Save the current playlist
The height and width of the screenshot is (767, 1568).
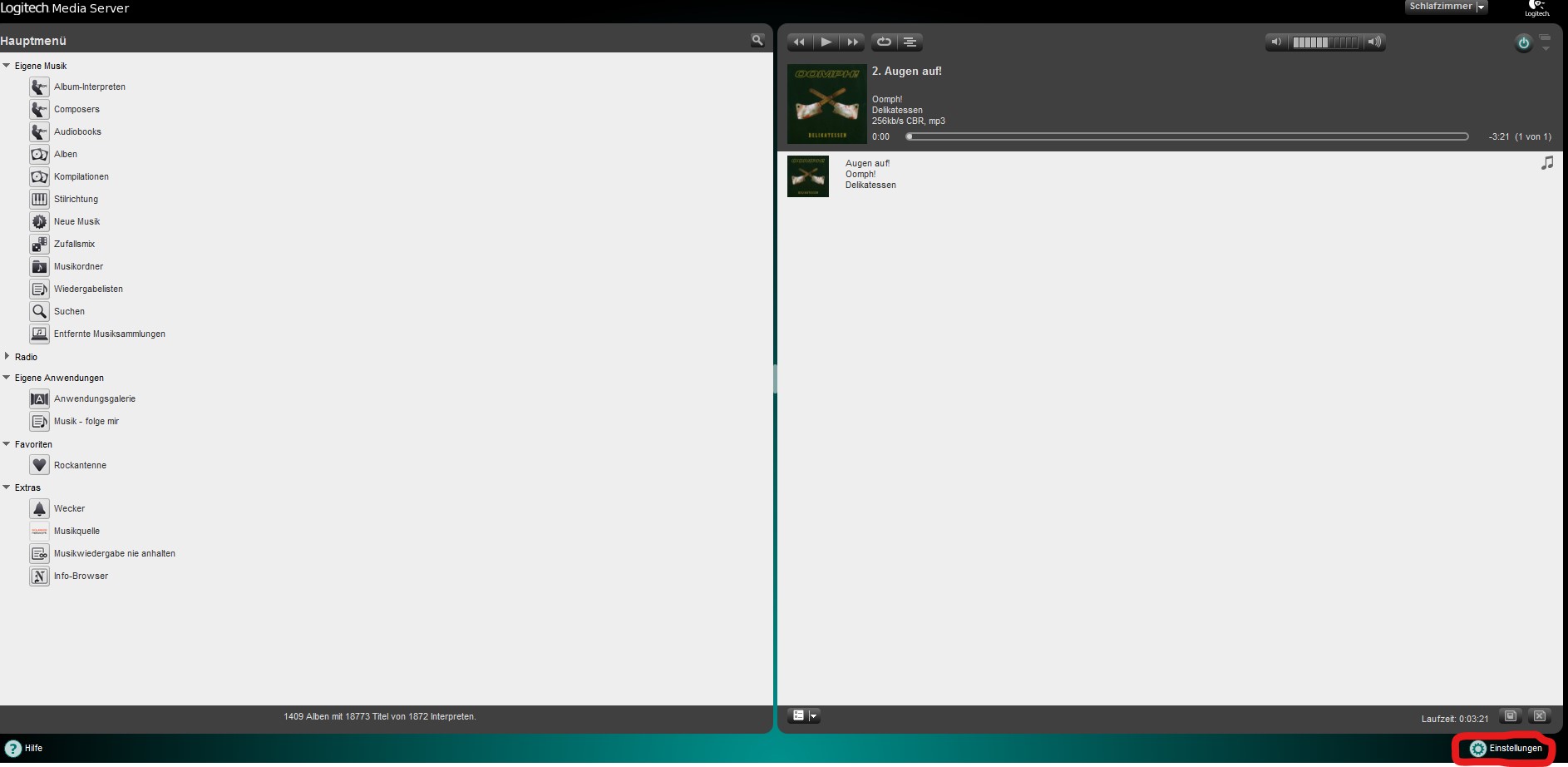pos(1511,716)
